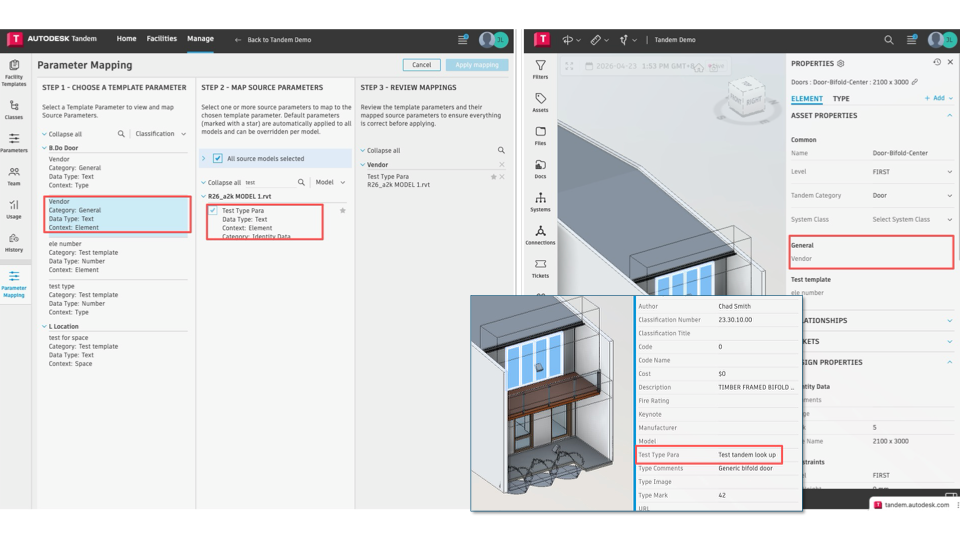Open the Classes sidebar icon
The width and height of the screenshot is (960, 540).
click(13, 110)
